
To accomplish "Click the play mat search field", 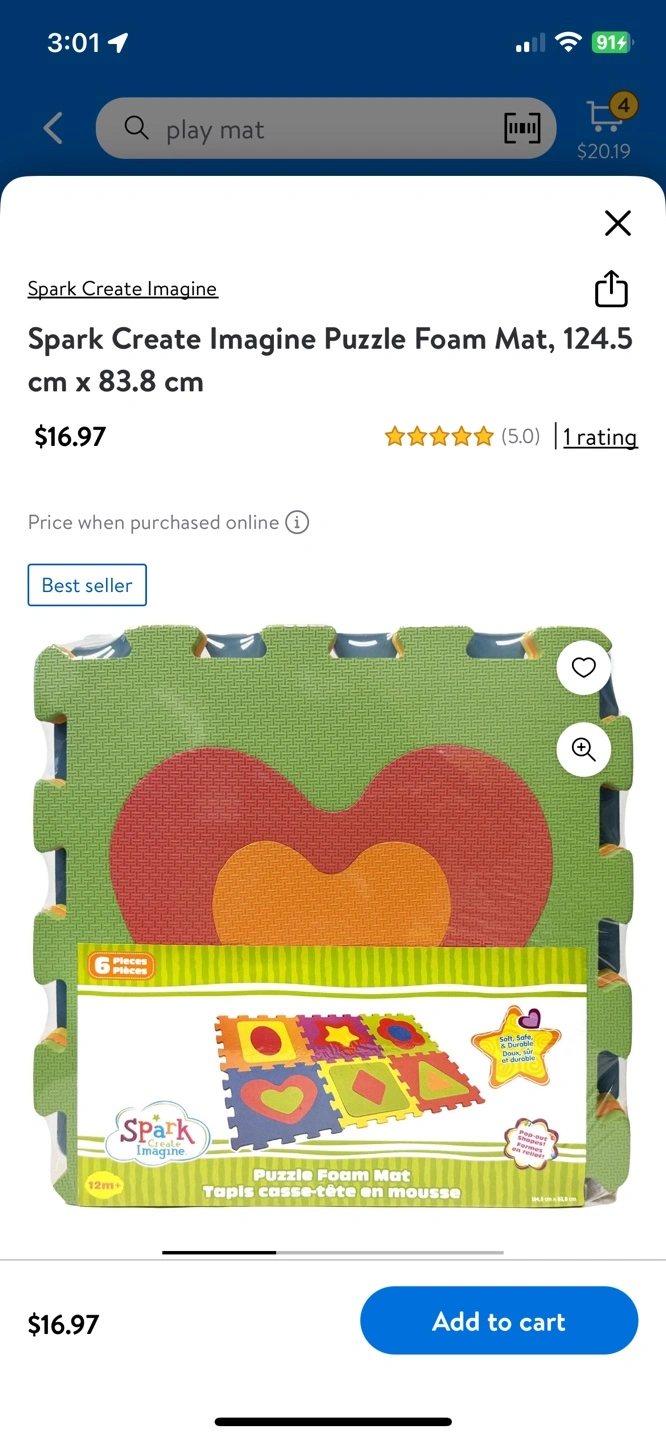I will (326, 128).
